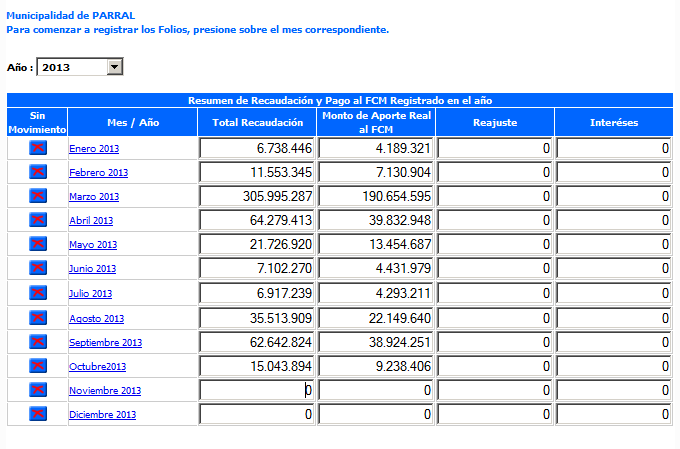
Task: Click the red X icon for Diciembre 2013
Action: point(38,413)
